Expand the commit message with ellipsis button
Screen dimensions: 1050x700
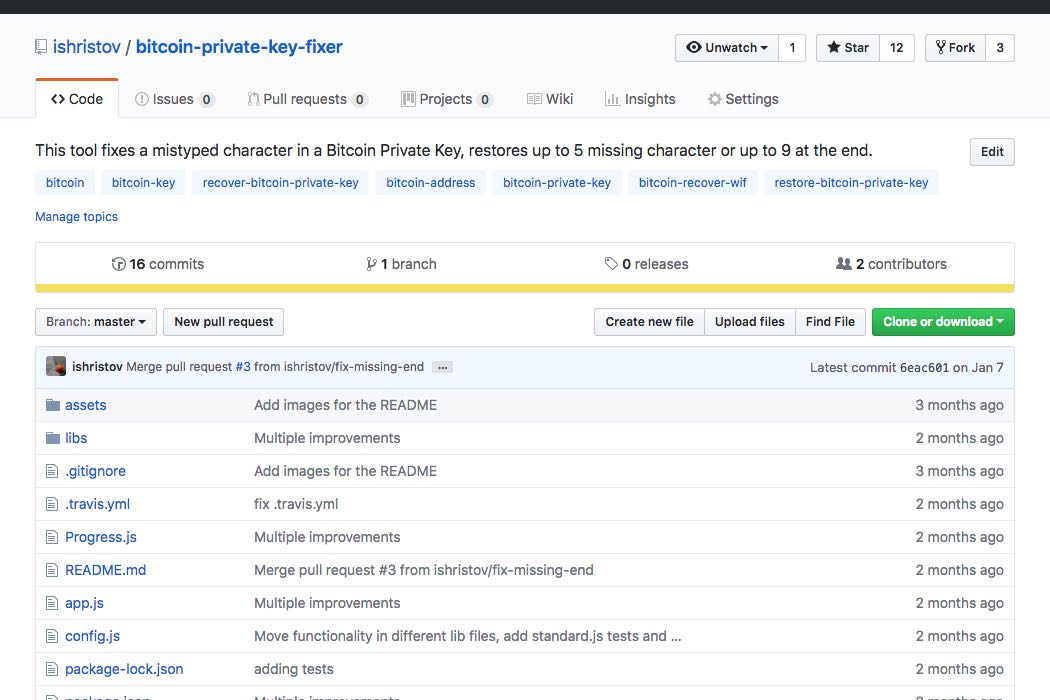click(442, 366)
